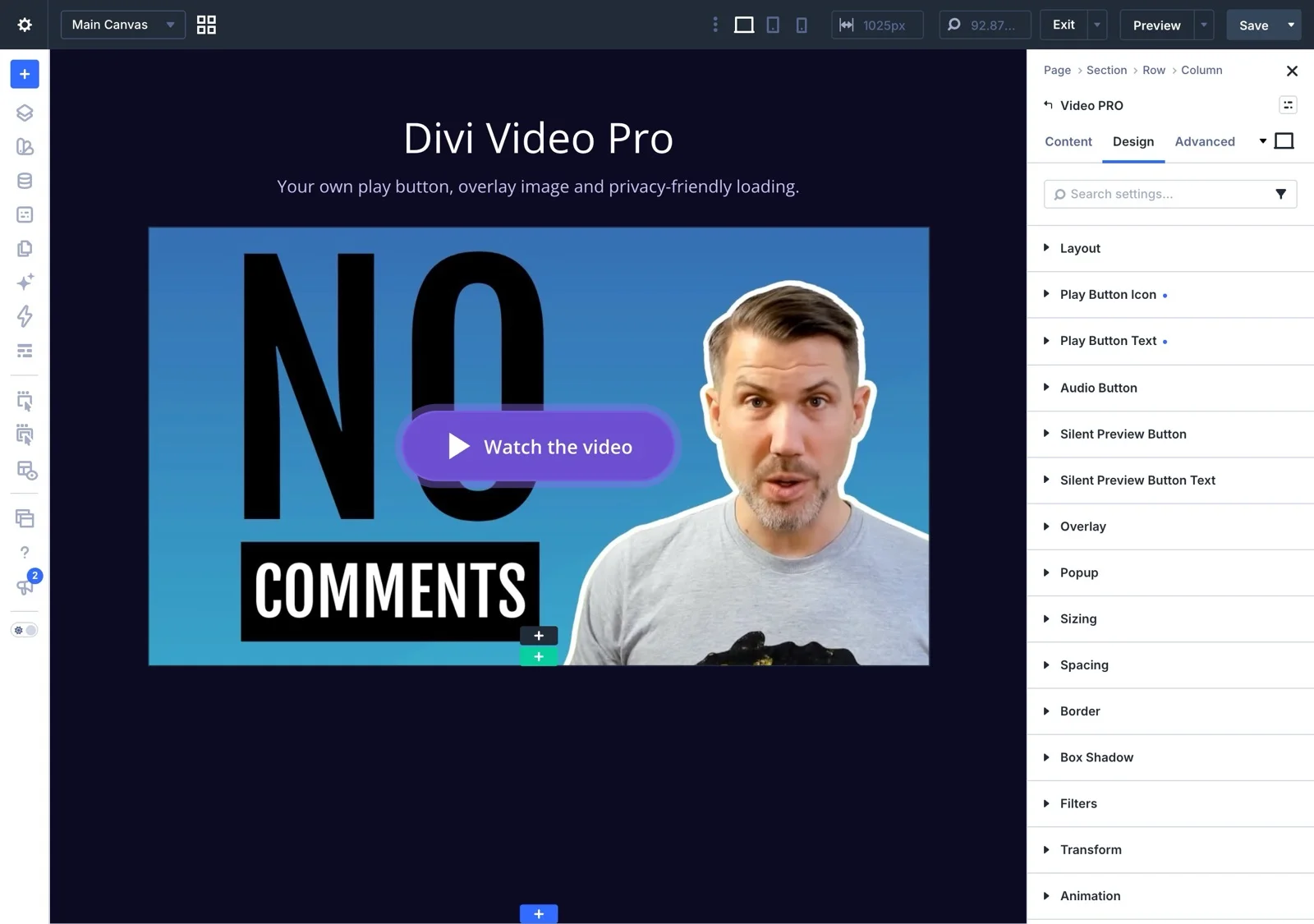The width and height of the screenshot is (1314, 924).
Task: Open the Preview dropdown arrow
Action: coord(1204,25)
